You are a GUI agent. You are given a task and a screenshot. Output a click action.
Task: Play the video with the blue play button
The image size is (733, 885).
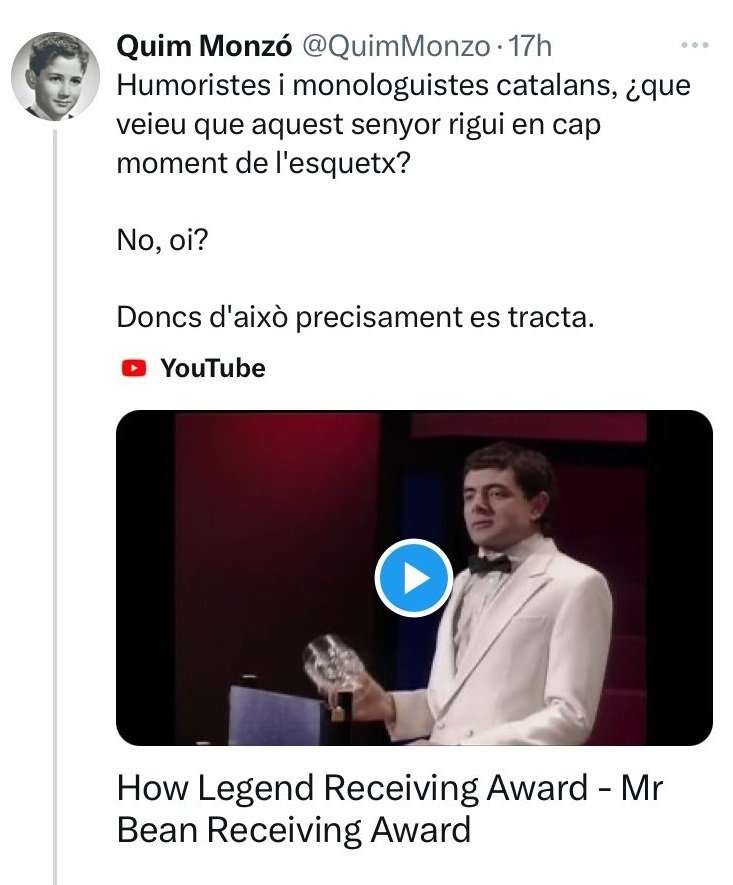coord(414,578)
